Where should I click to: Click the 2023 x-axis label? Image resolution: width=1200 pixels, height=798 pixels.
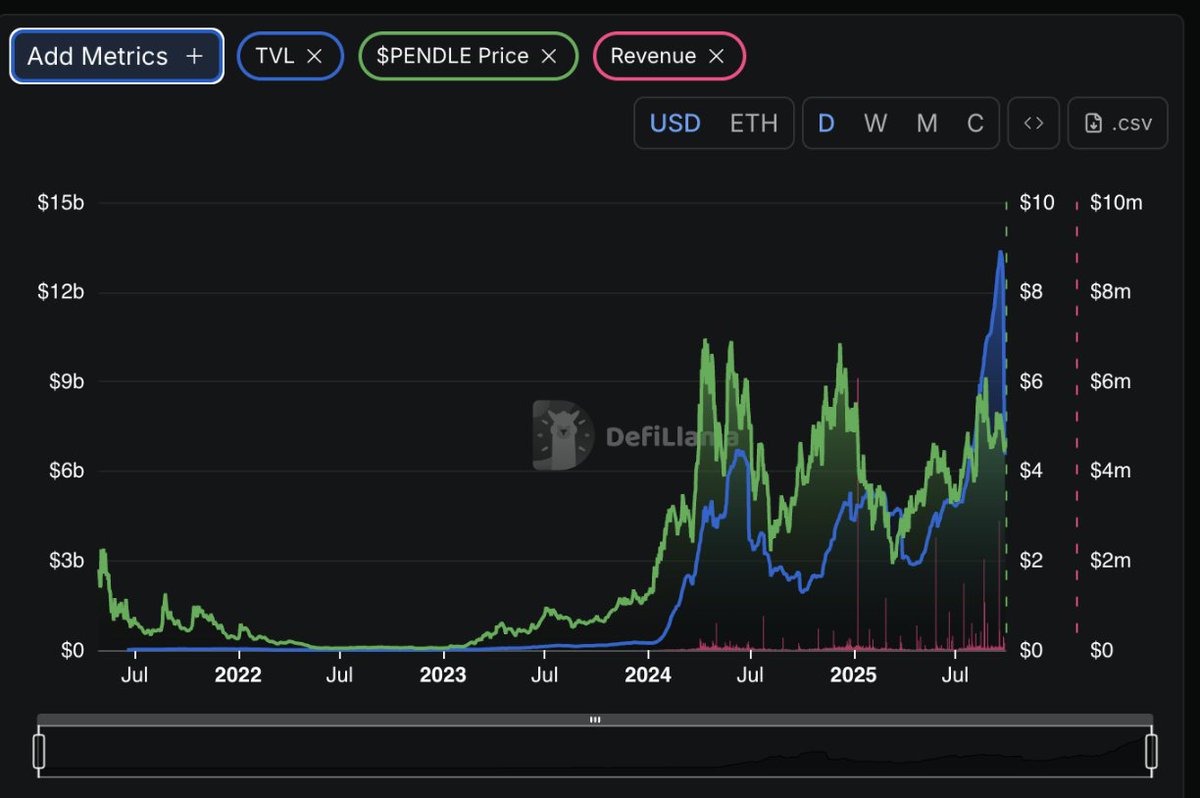(x=443, y=675)
